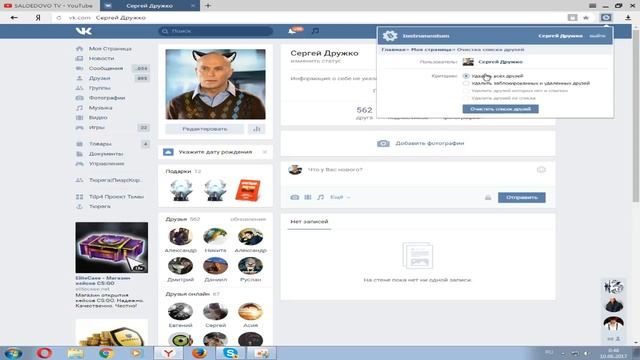
Task: Click the VK search field
Action: pos(216,31)
